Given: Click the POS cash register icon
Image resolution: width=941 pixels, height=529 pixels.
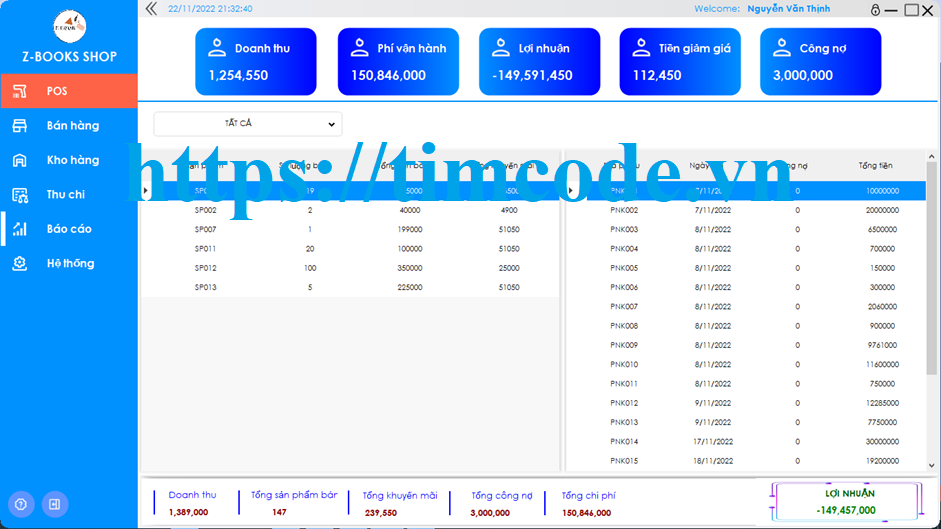Looking at the screenshot, I should [20, 91].
